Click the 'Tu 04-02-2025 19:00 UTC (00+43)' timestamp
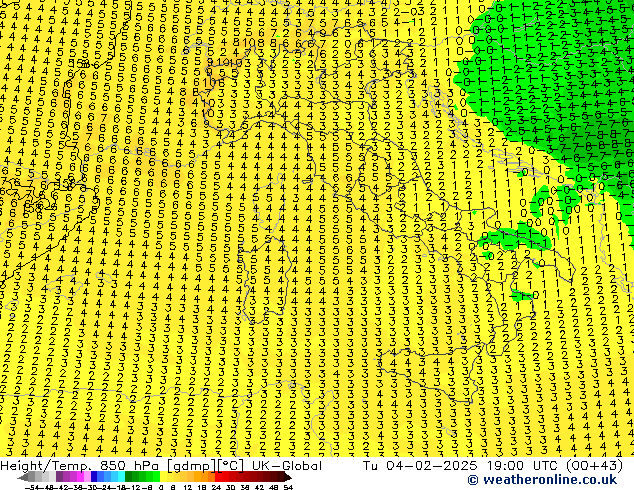The width and height of the screenshot is (634, 490). click(493, 466)
